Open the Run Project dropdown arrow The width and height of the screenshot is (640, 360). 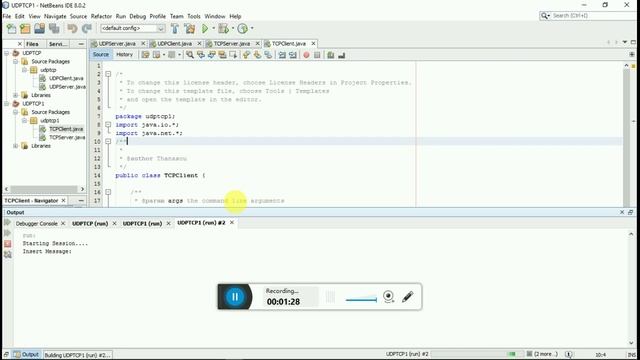coord(213,28)
